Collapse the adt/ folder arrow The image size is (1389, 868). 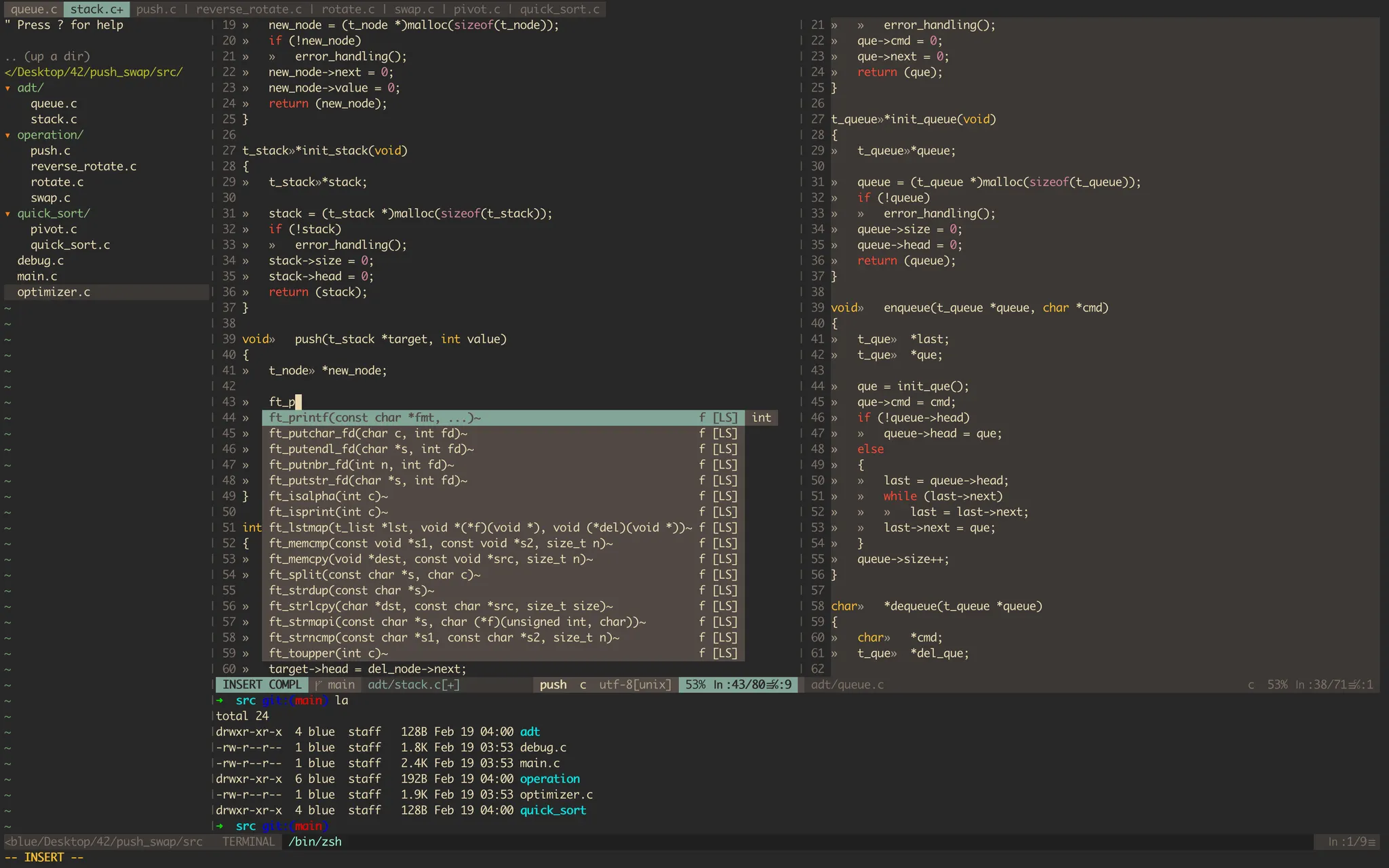click(7, 88)
